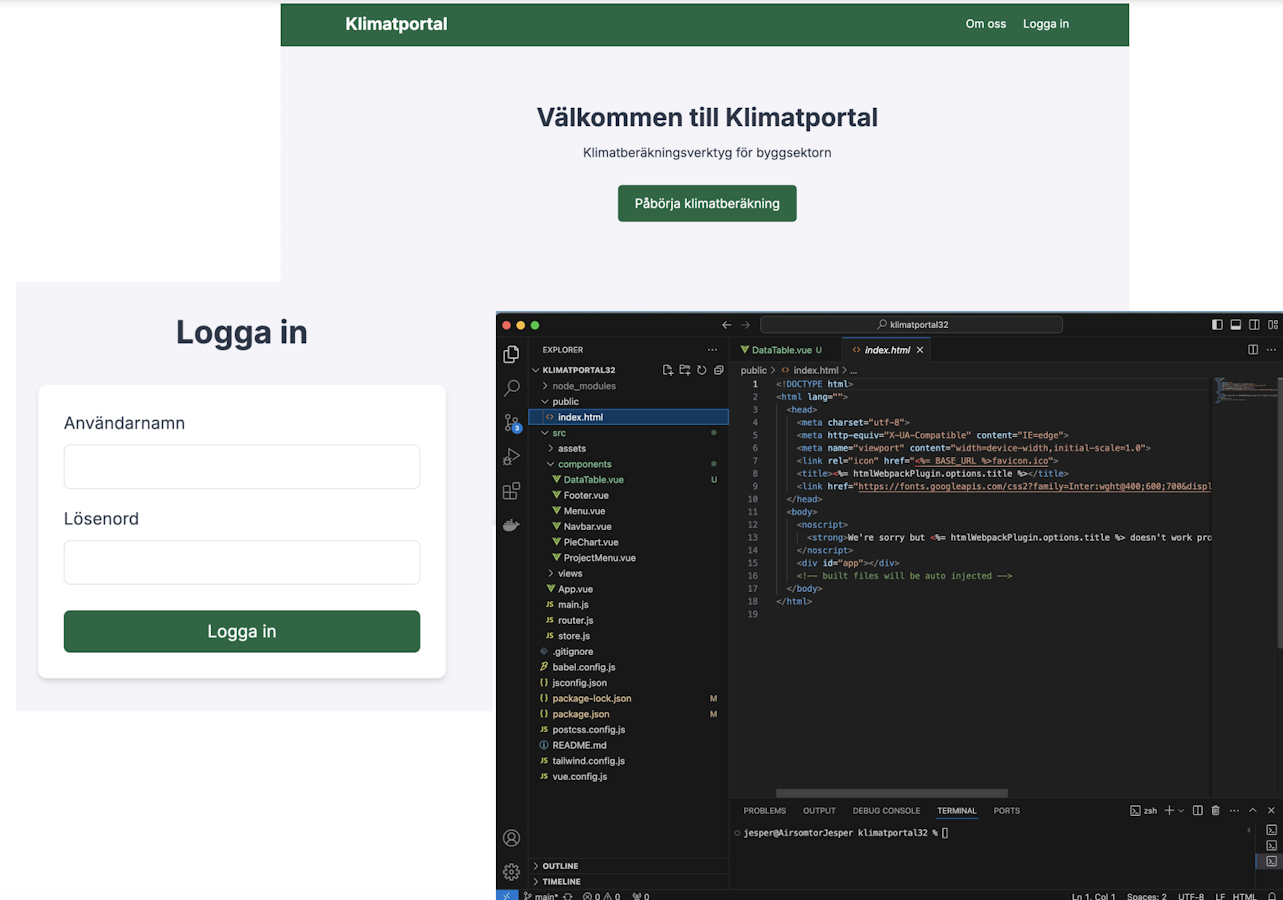Viewport: 1283px width, 900px height.
Task: Click green Logga in submit button
Action: point(242,631)
